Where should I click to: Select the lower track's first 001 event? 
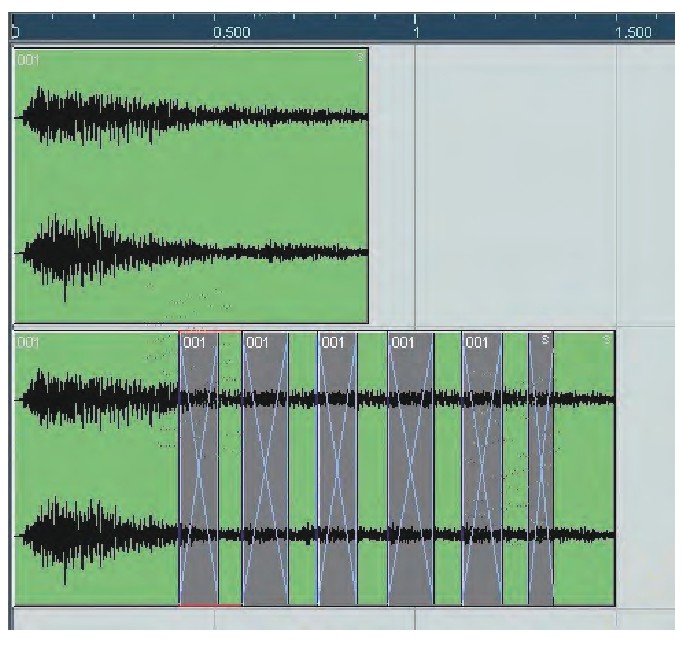coord(96,468)
